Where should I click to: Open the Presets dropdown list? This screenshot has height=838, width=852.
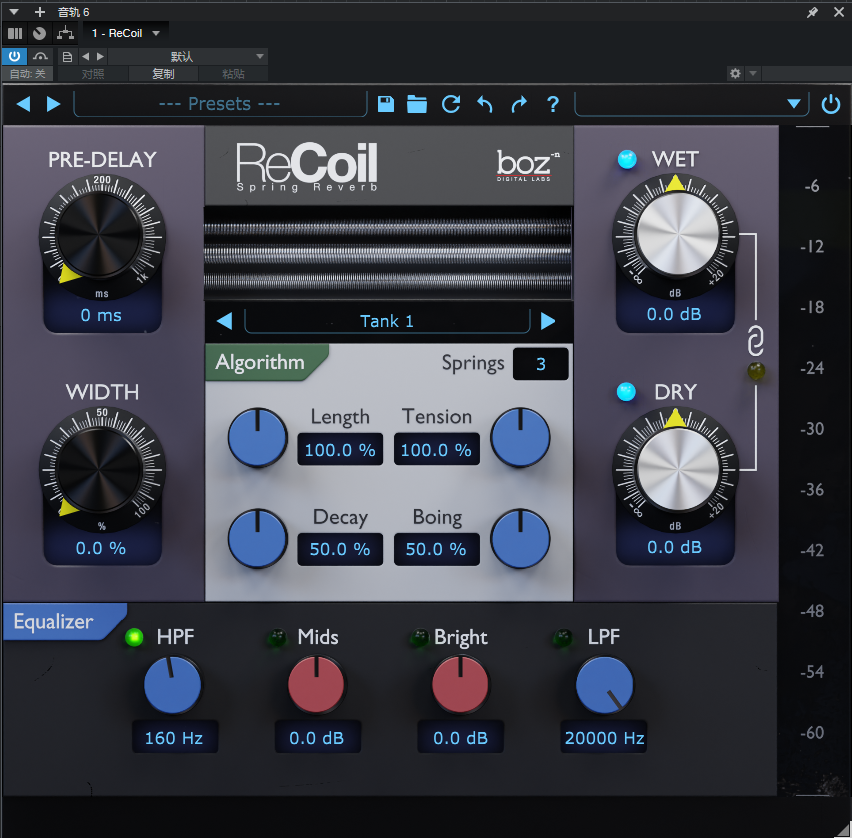220,104
